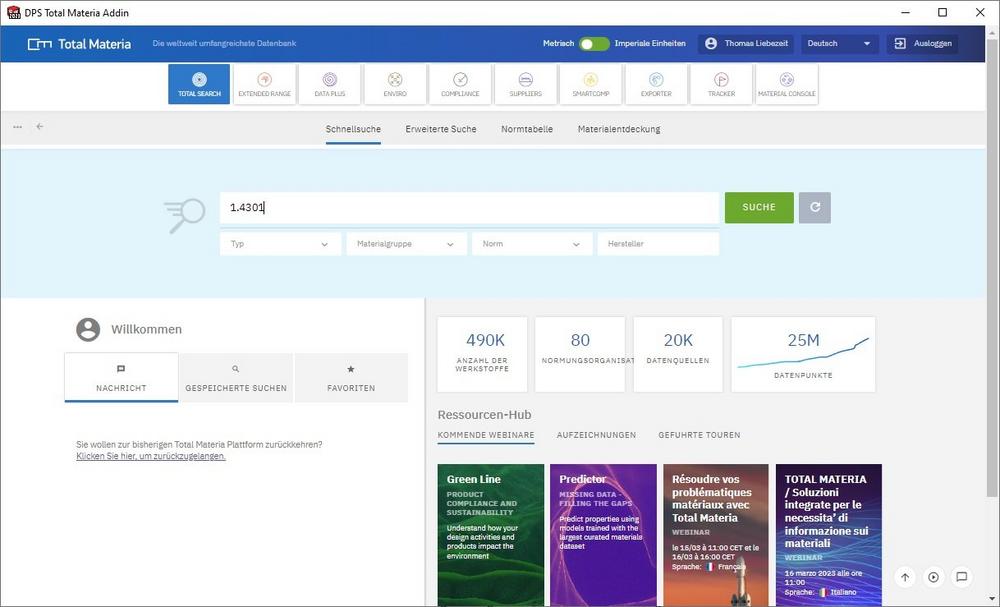
Task: Open the Total Search module
Action: coord(199,84)
